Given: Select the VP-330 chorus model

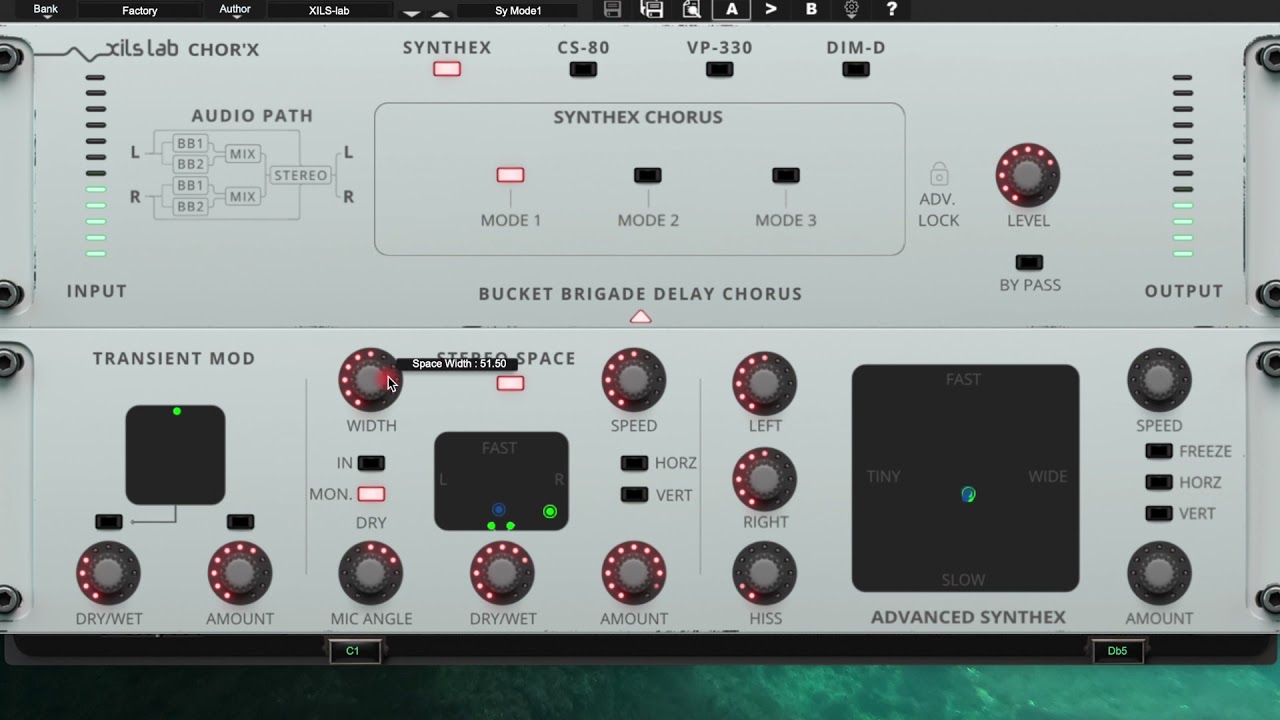Looking at the screenshot, I should (x=719, y=69).
